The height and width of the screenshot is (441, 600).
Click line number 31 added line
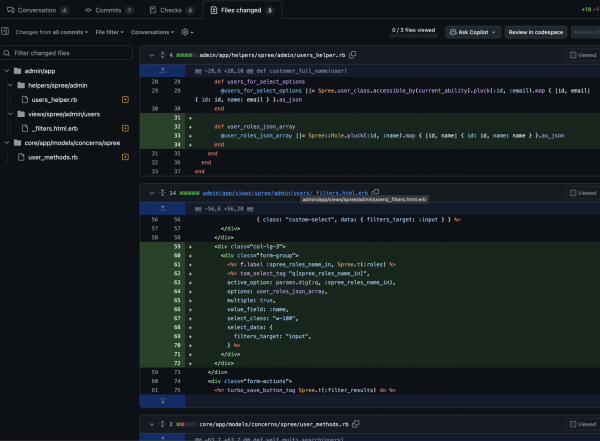[177, 118]
